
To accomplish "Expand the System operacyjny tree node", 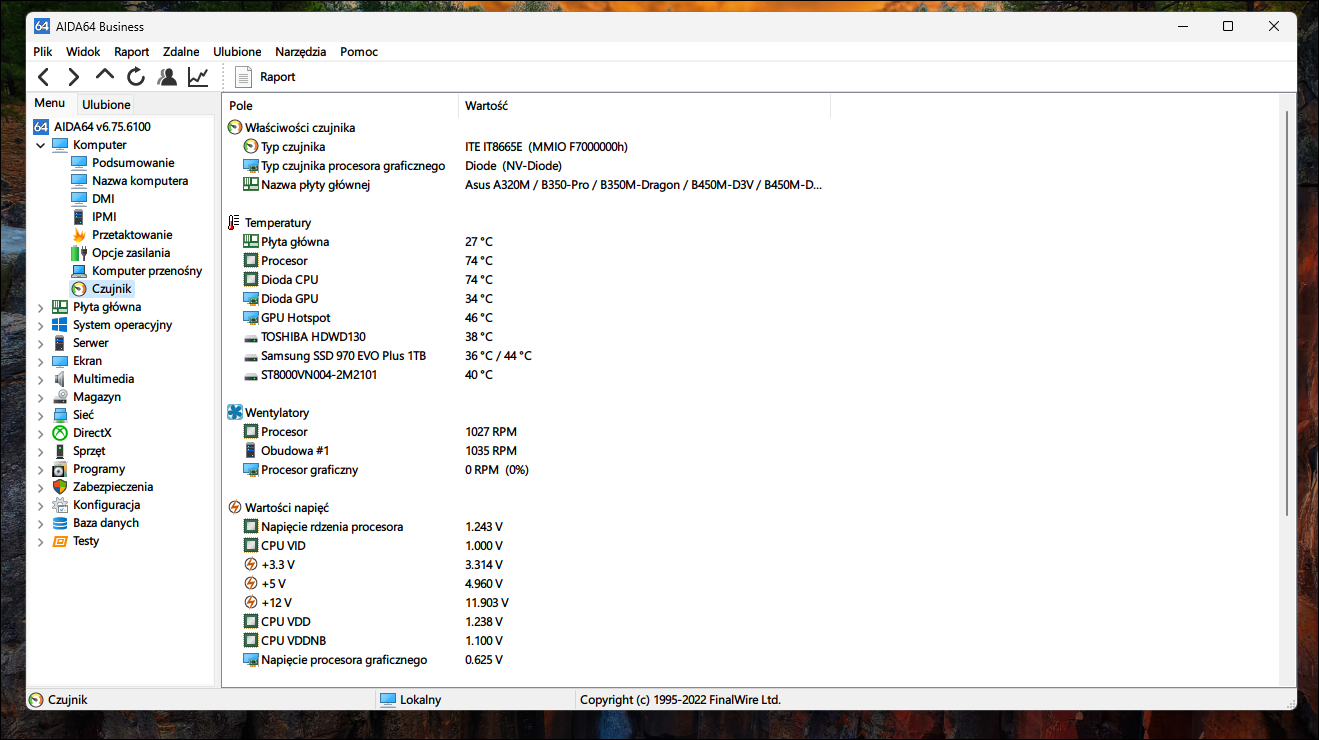I will pos(41,325).
